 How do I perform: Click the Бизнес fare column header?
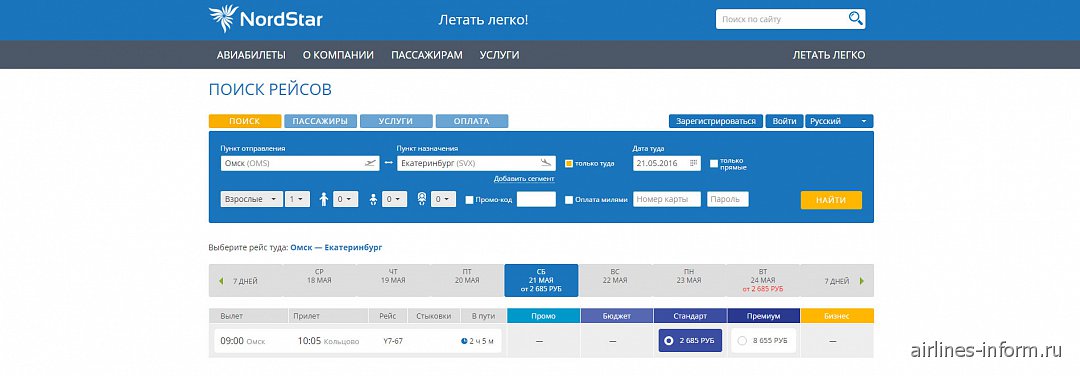(x=837, y=316)
